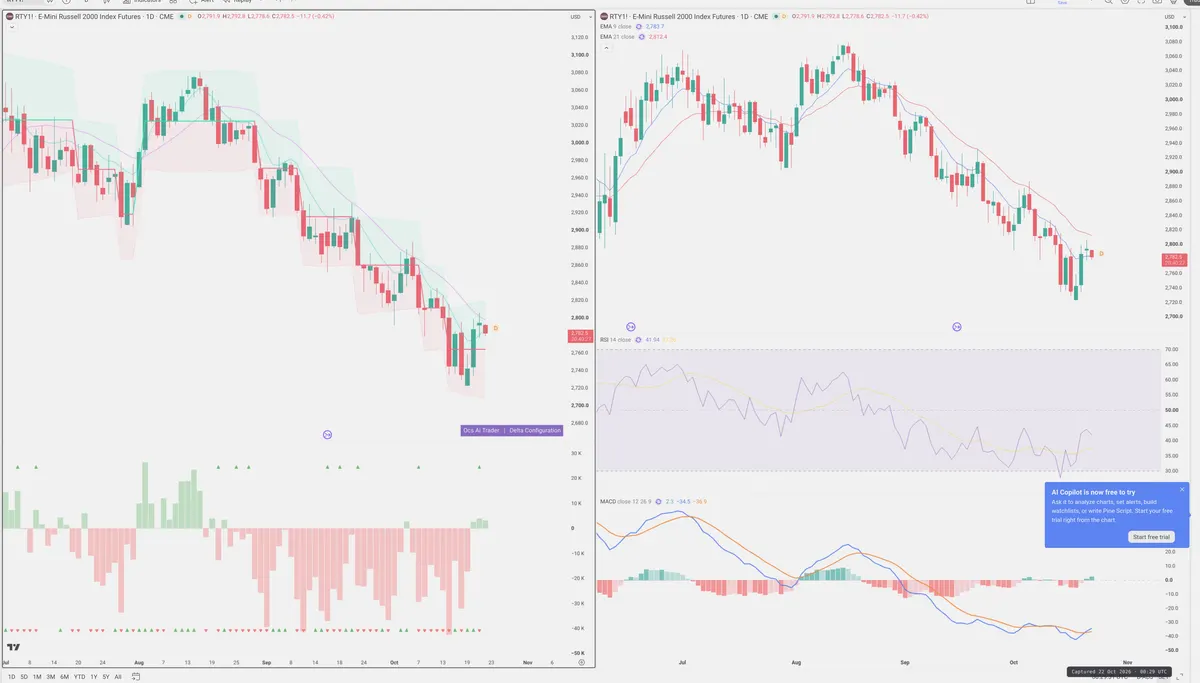This screenshot has height=683, width=1200.
Task: Set range to 6M
Action: point(64,677)
